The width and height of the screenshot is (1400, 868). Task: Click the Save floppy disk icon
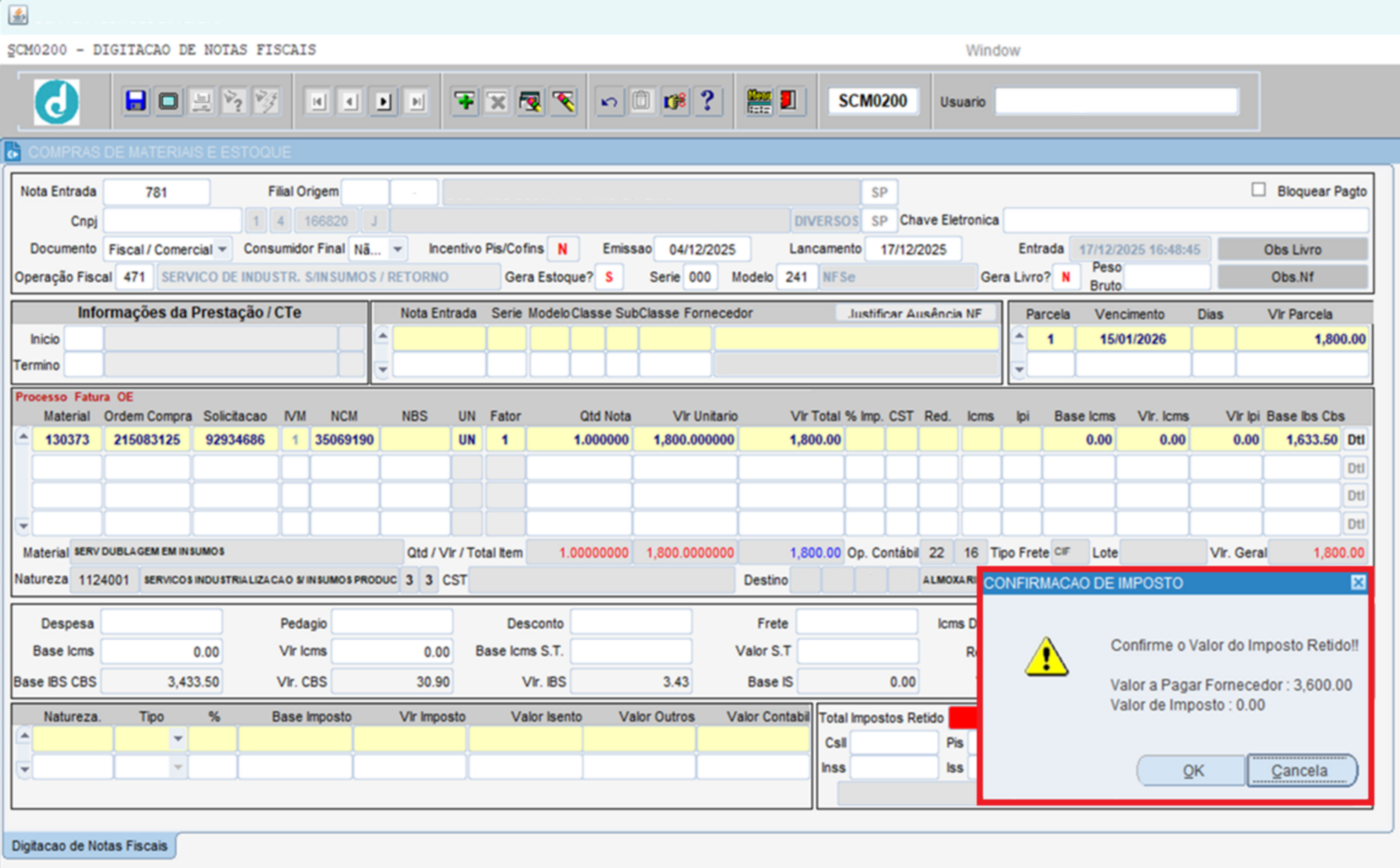coord(136,101)
